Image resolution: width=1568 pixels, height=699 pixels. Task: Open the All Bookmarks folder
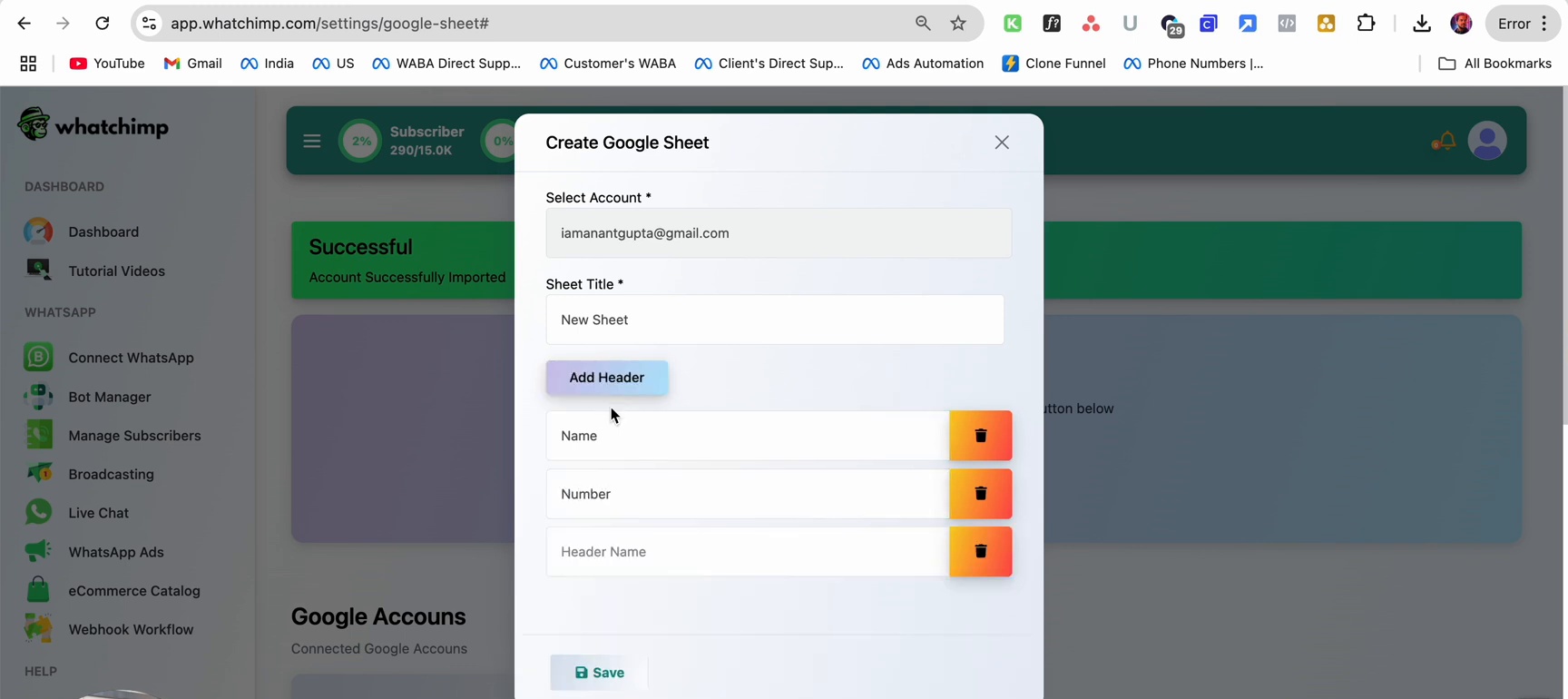point(1494,64)
